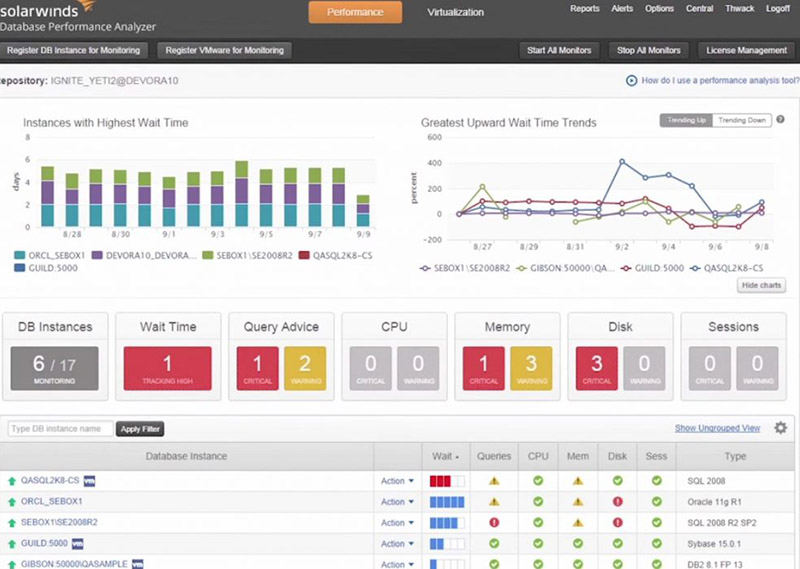Click the Wait Time tracking high tile

(x=167, y=368)
